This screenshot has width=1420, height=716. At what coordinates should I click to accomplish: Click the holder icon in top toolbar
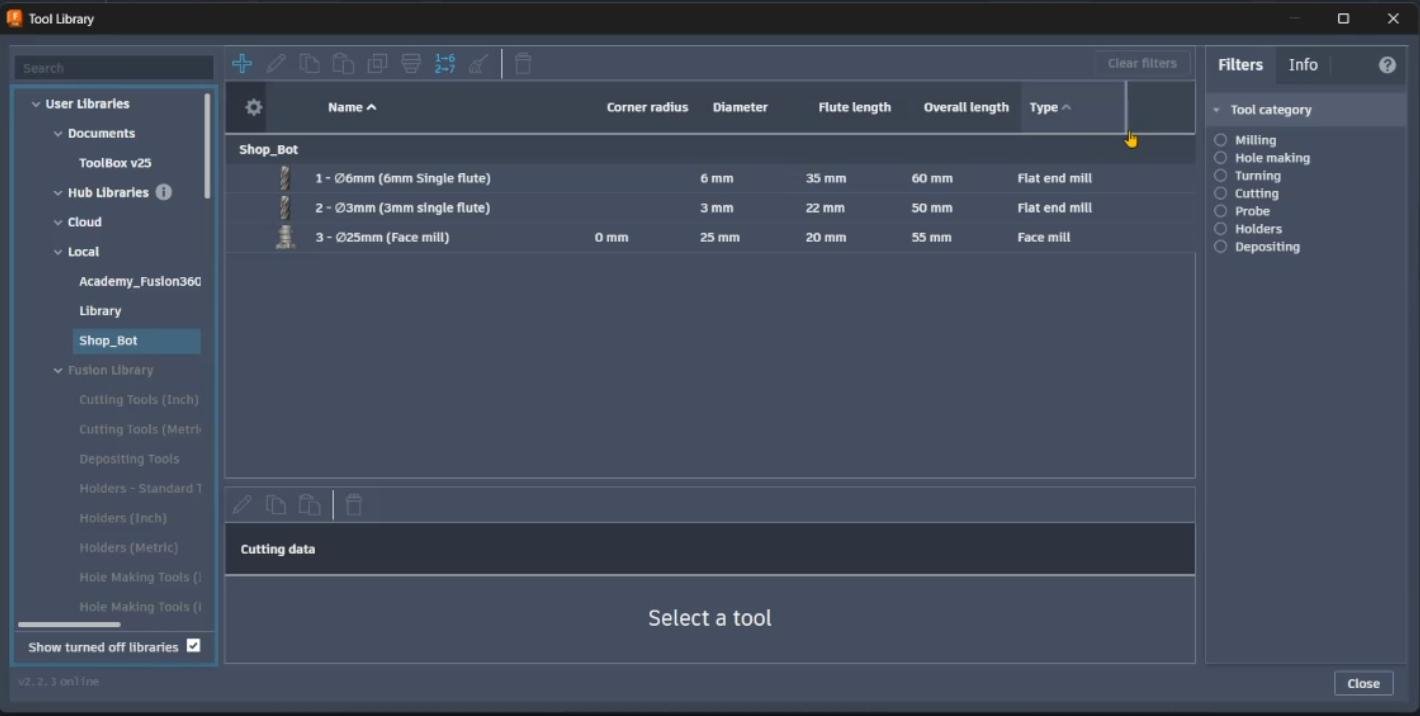pyautogui.click(x=411, y=64)
